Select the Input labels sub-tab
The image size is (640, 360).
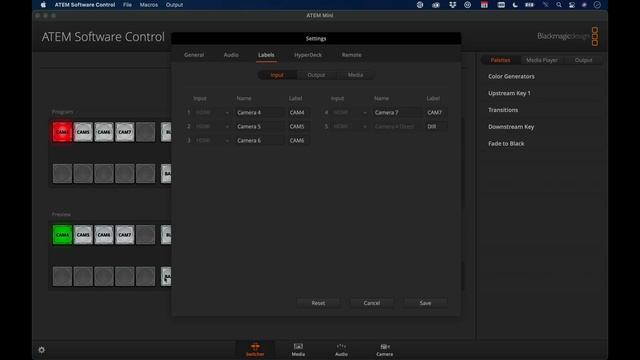tap(277, 75)
